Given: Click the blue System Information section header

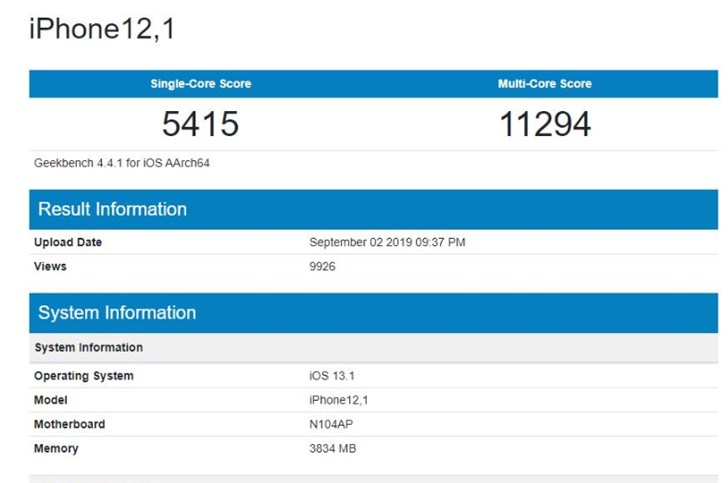Looking at the screenshot, I should 117,313.
